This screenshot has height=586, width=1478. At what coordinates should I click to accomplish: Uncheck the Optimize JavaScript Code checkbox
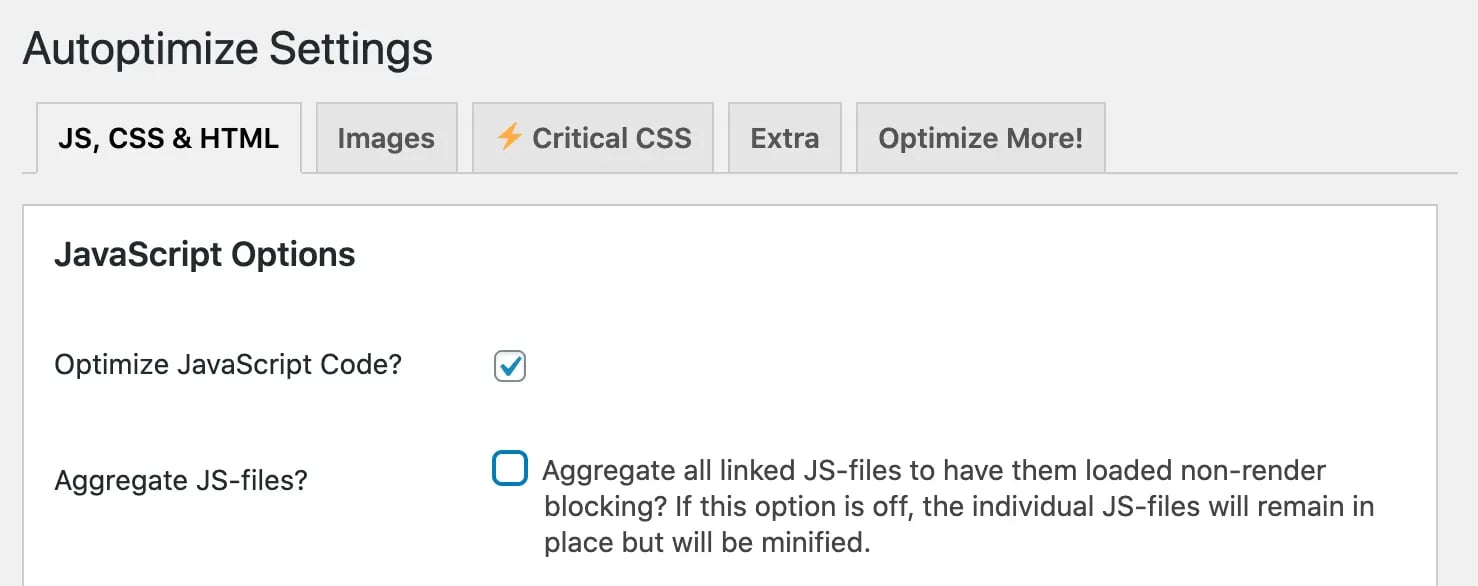pyautogui.click(x=509, y=366)
